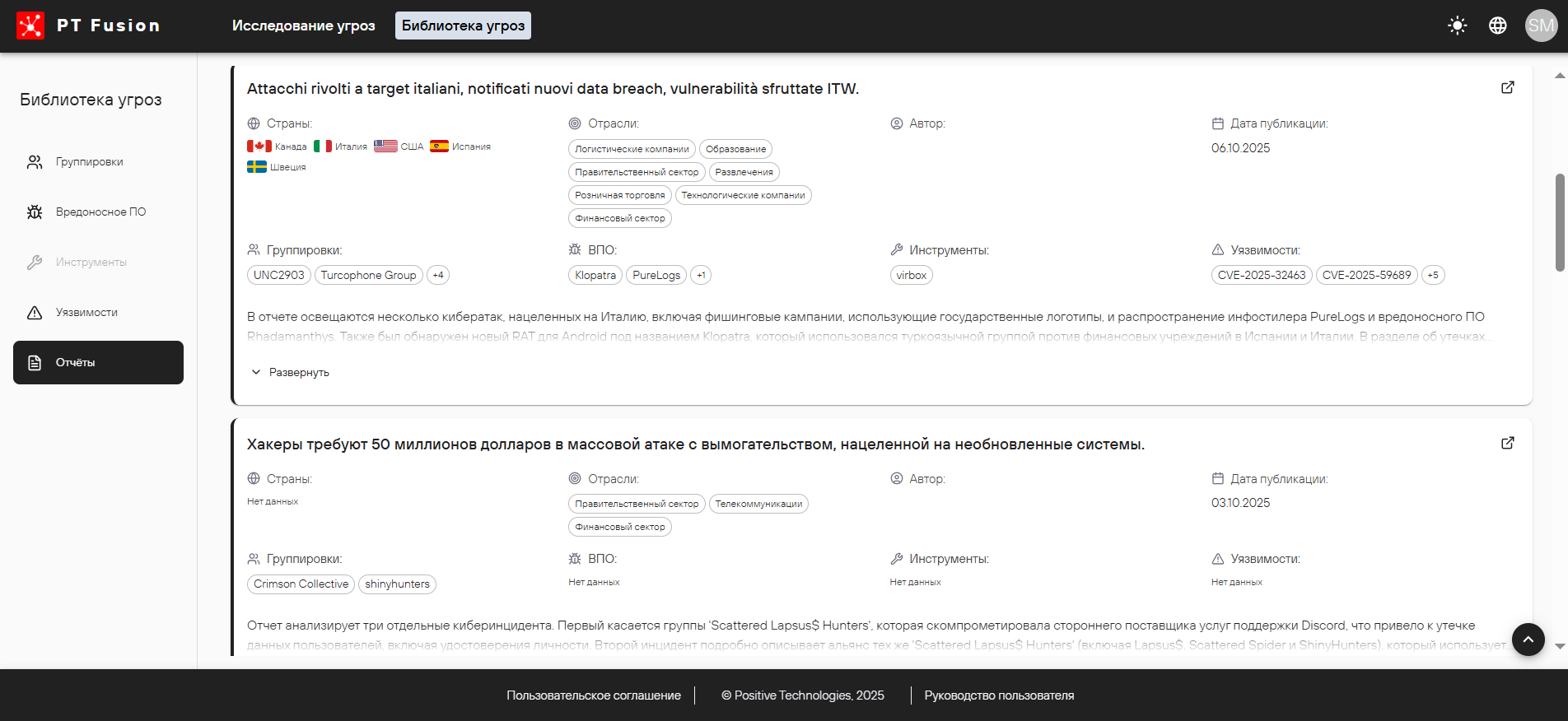
Task: Open external link for hackers ransom report
Action: pos(1507,443)
